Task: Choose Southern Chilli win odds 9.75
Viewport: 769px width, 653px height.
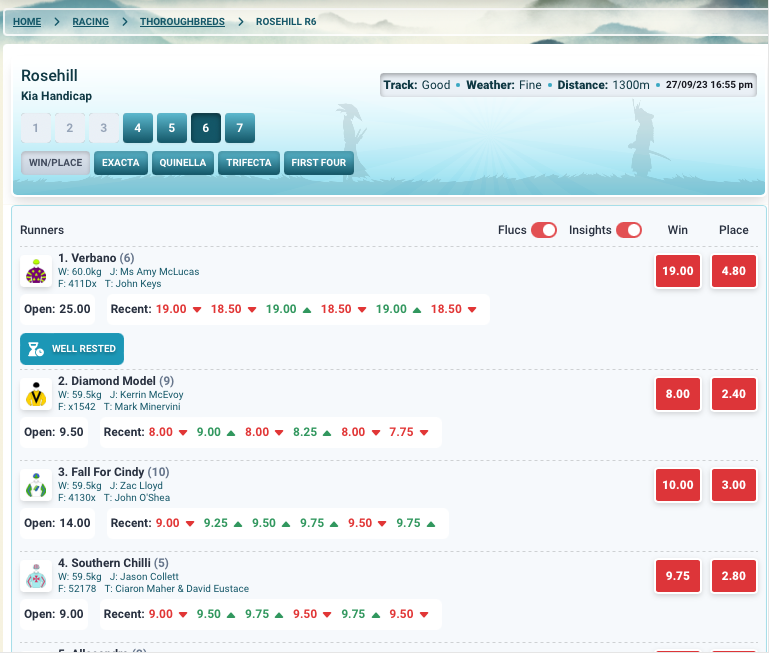Action: click(x=678, y=576)
